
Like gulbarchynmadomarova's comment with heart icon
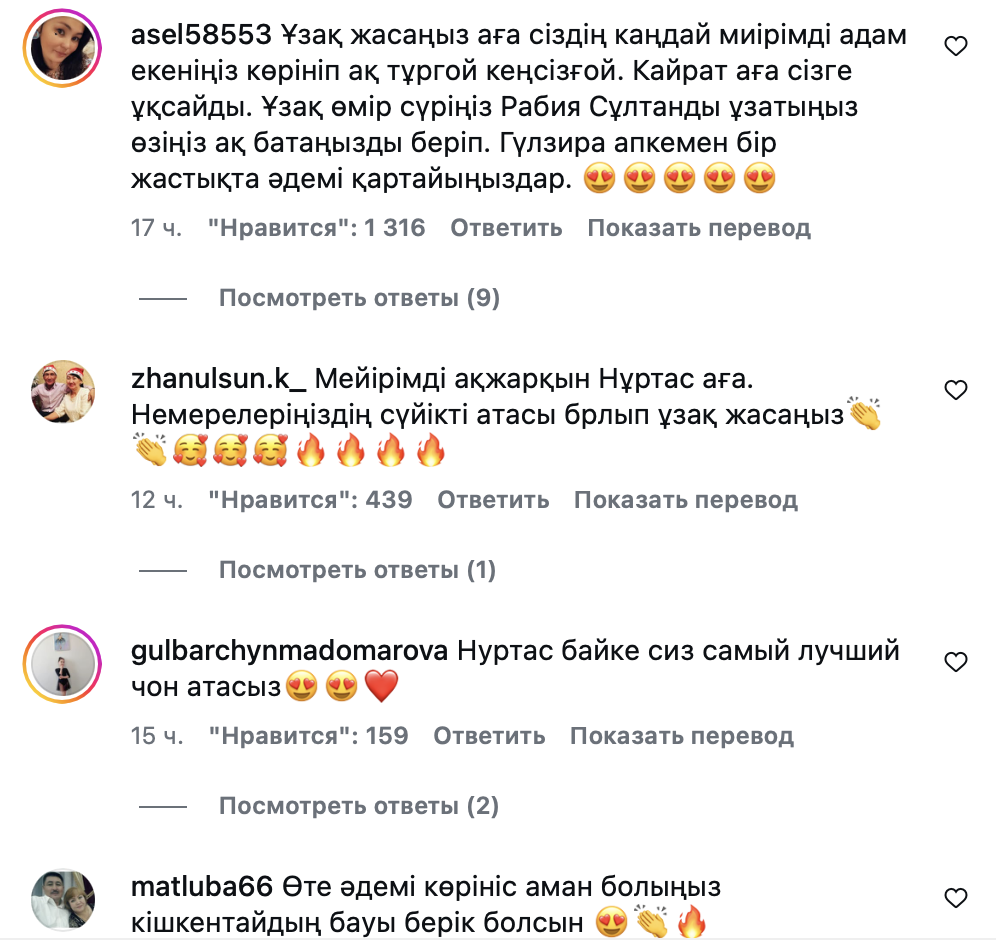point(956,662)
